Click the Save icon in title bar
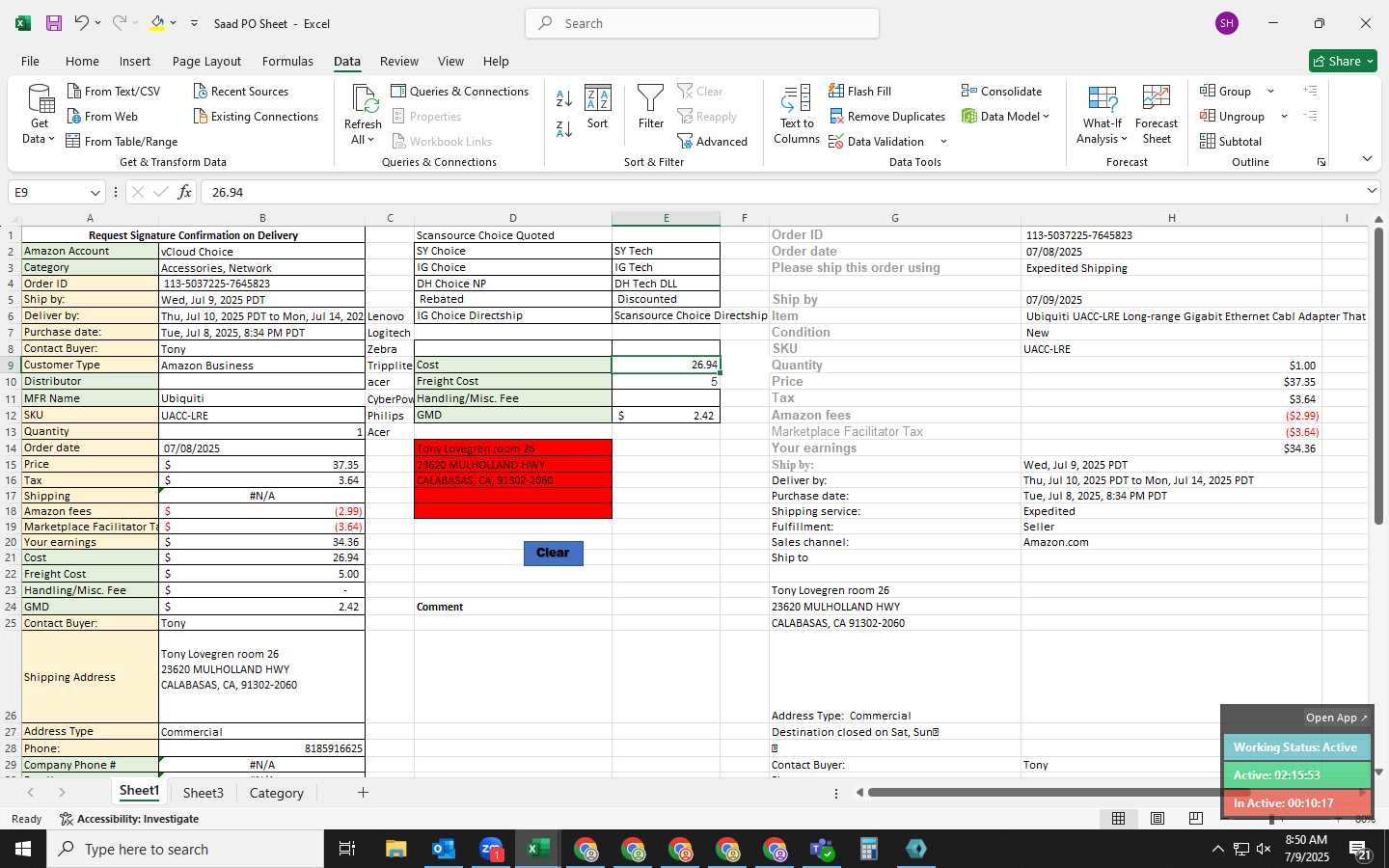Image resolution: width=1389 pixels, height=868 pixels. point(54,23)
